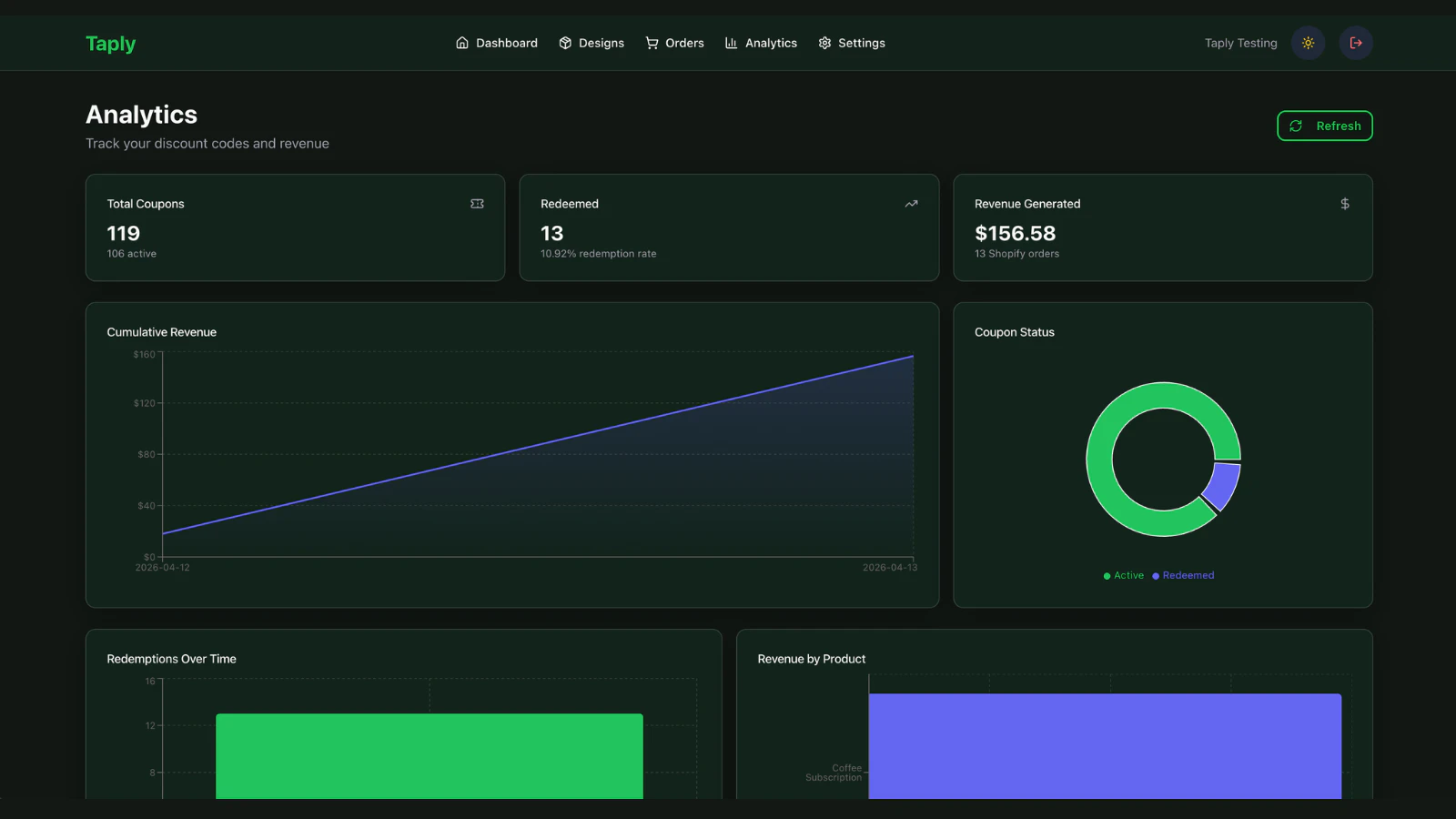
Task: Toggle the Redeemed legend item
Action: [1183, 576]
